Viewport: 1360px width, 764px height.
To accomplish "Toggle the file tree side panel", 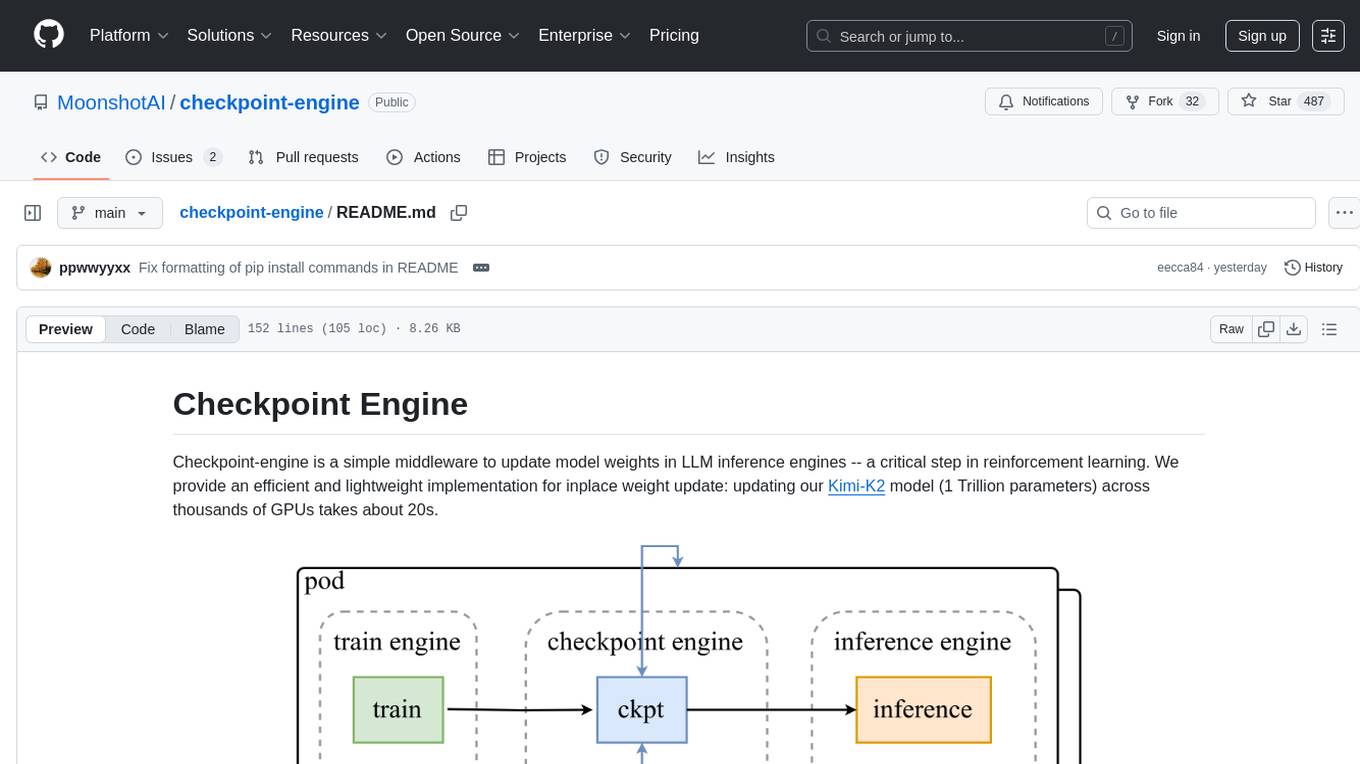I will (x=33, y=213).
